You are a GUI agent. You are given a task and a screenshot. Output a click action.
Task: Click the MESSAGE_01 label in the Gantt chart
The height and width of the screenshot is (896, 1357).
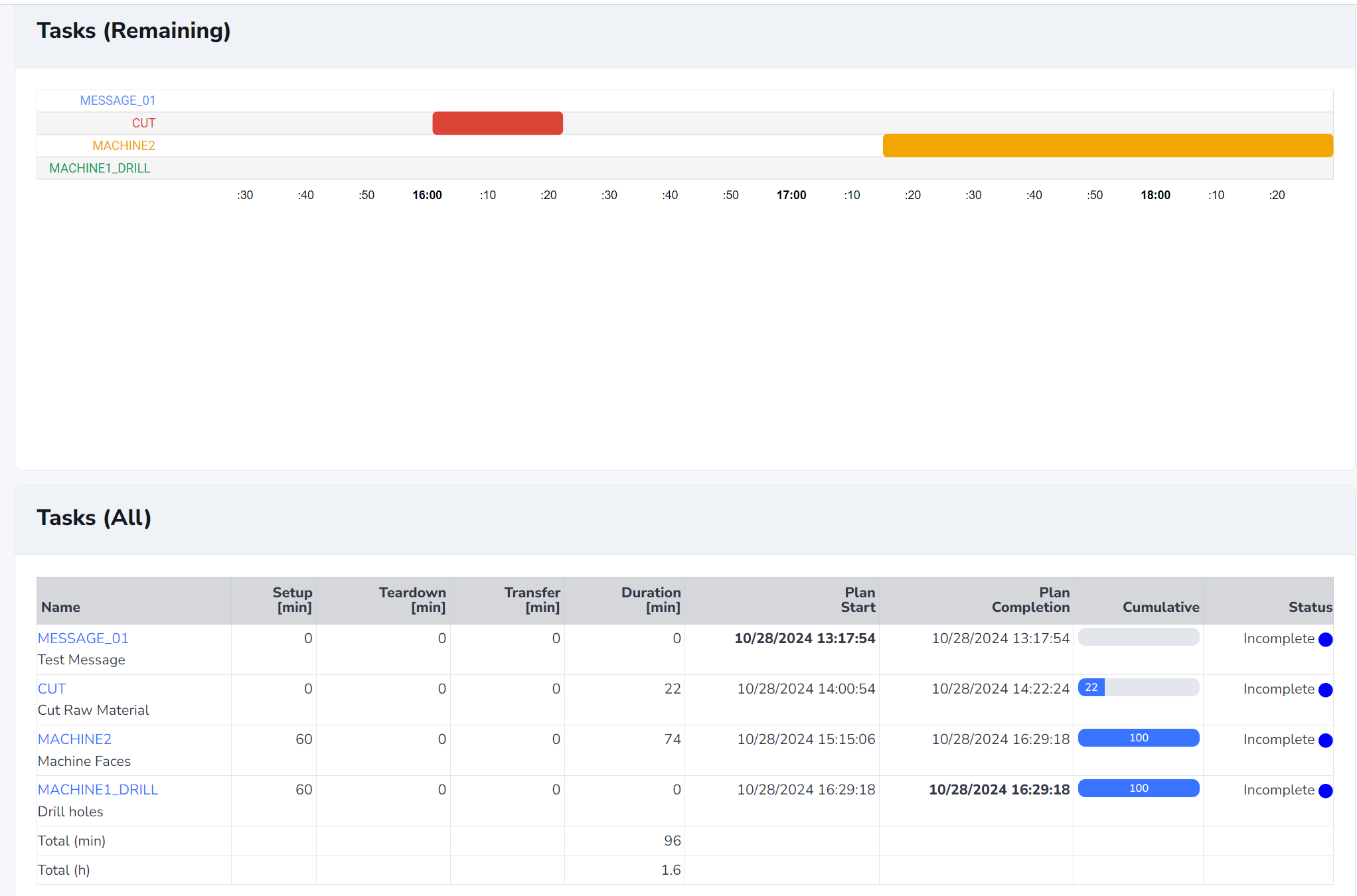tap(118, 100)
